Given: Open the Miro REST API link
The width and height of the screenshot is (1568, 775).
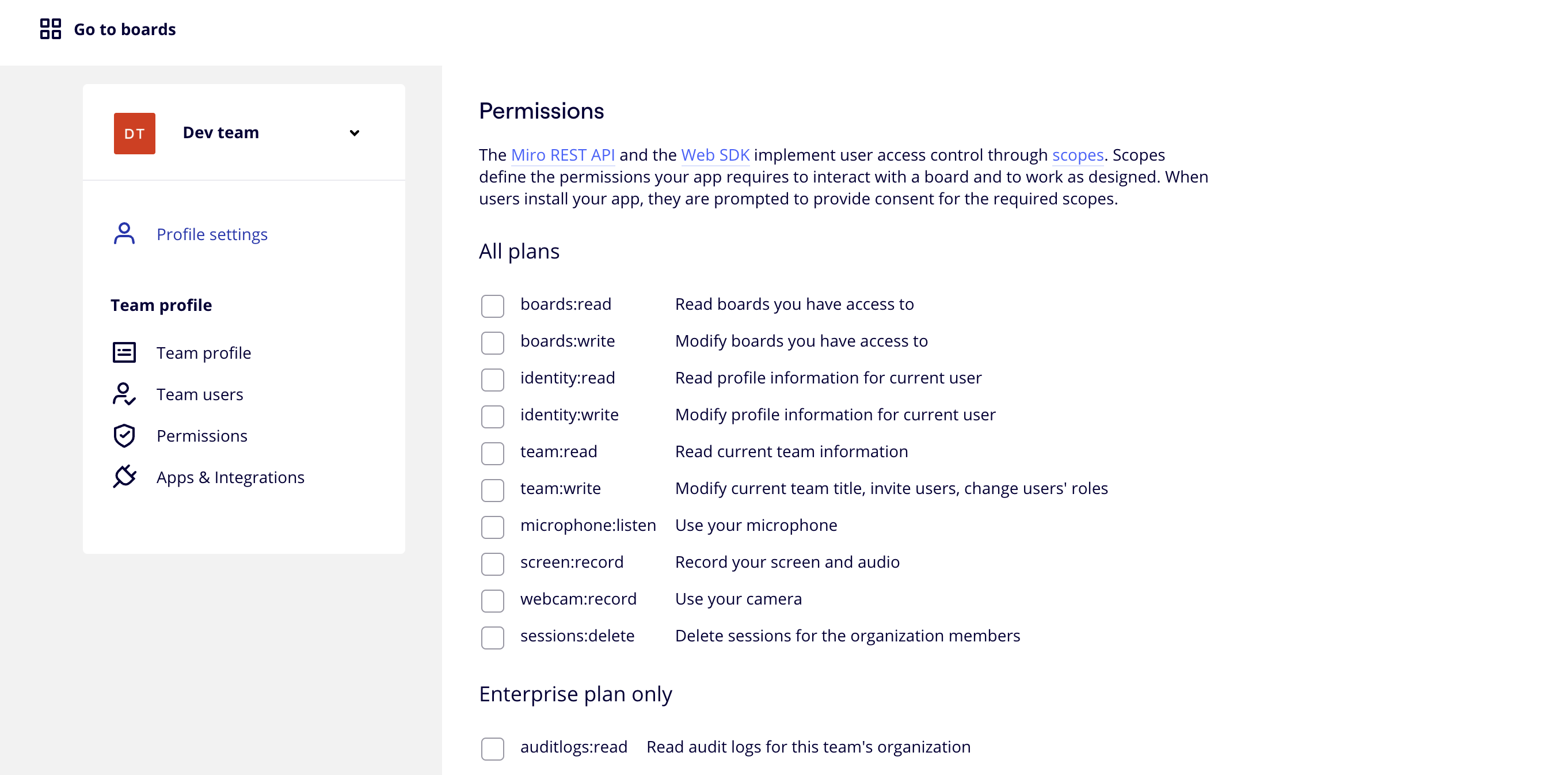Looking at the screenshot, I should click(x=563, y=155).
